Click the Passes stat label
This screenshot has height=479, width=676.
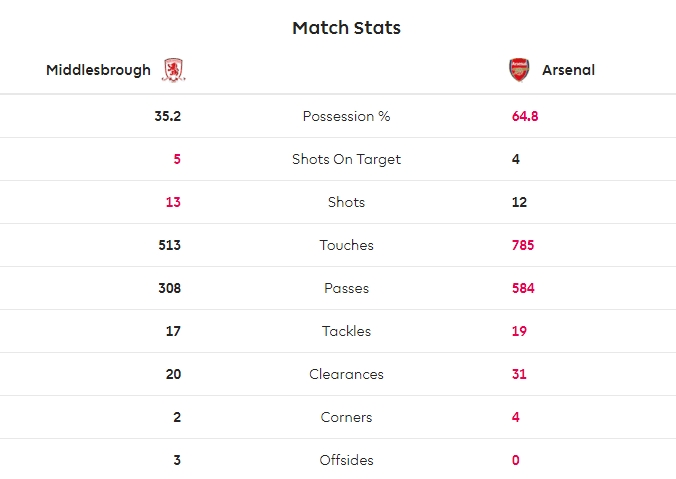click(x=346, y=288)
